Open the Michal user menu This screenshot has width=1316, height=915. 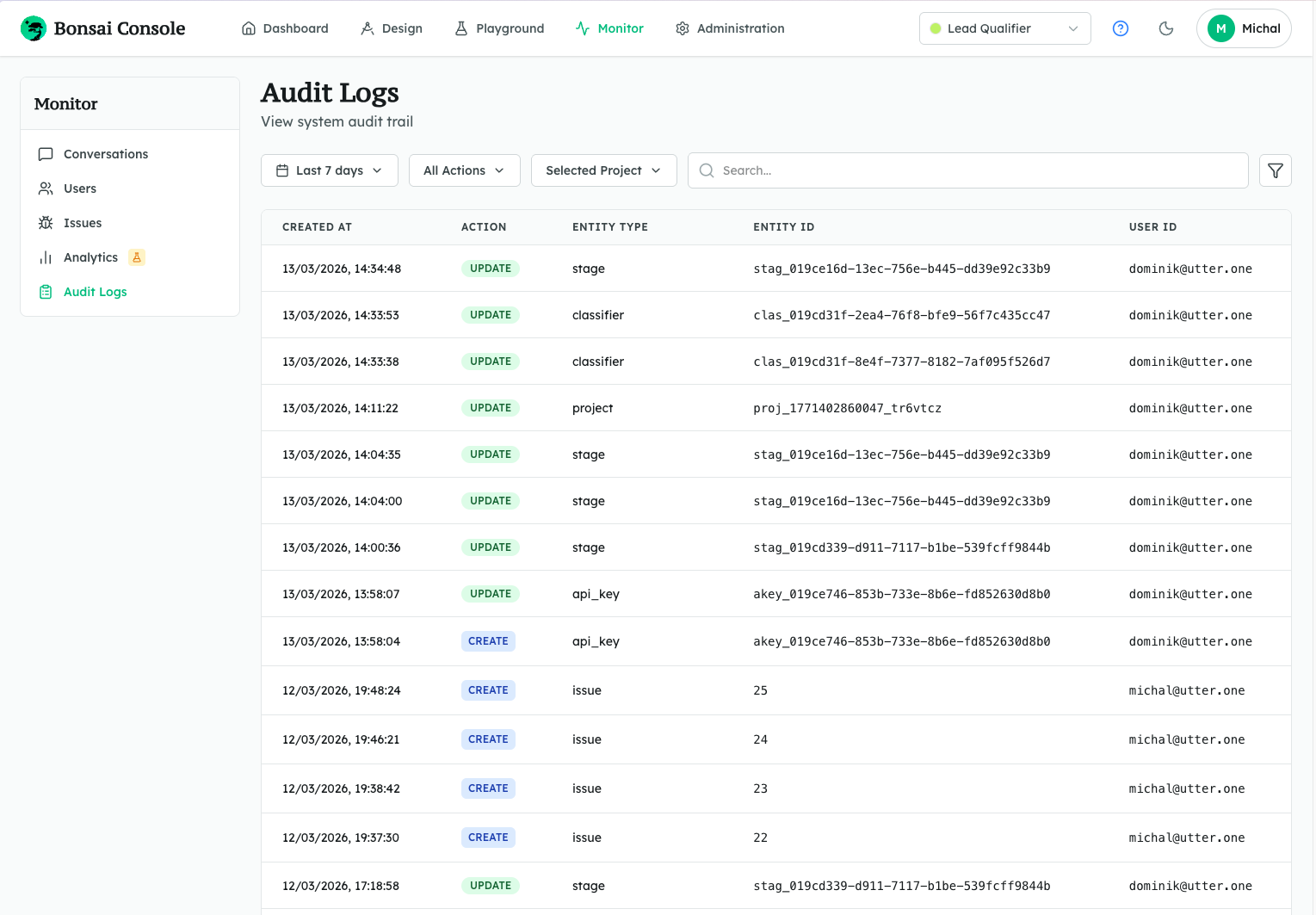pos(1244,28)
